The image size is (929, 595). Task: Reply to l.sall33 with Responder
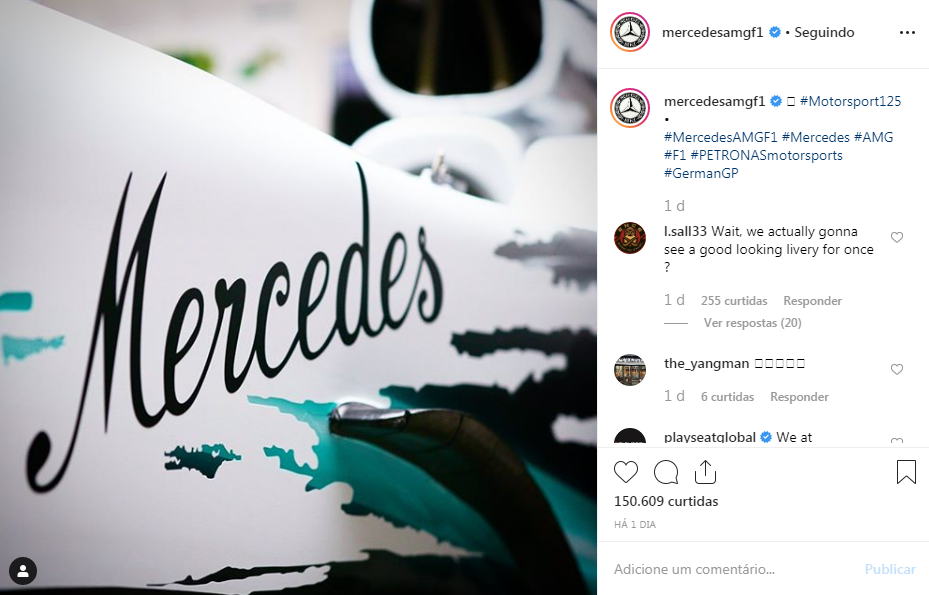pyautogui.click(x=812, y=301)
